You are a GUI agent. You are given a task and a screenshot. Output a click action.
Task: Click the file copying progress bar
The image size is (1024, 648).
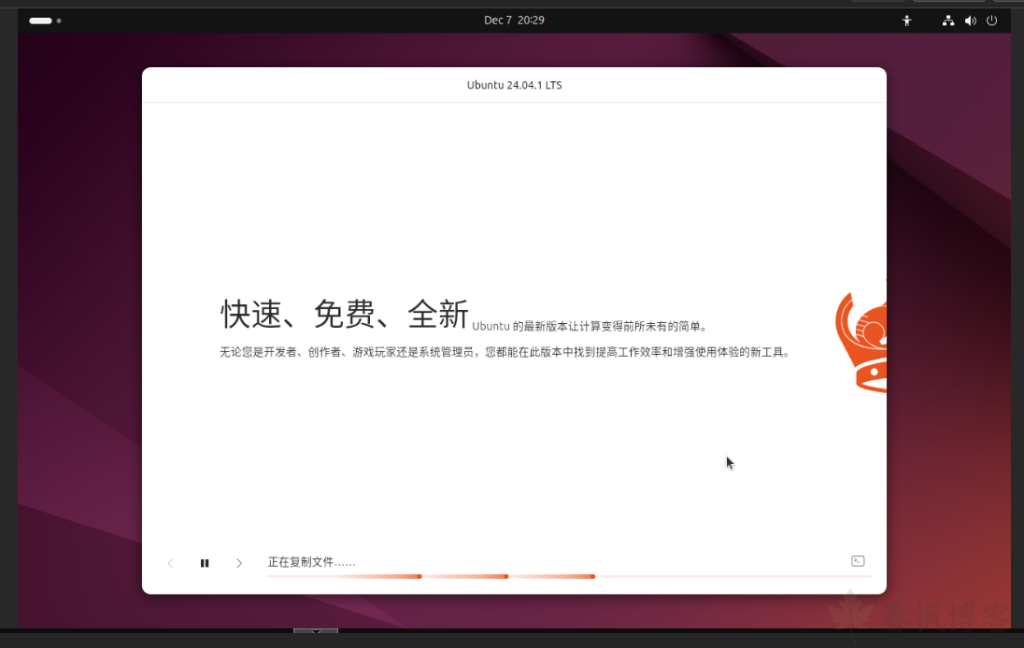coord(569,577)
